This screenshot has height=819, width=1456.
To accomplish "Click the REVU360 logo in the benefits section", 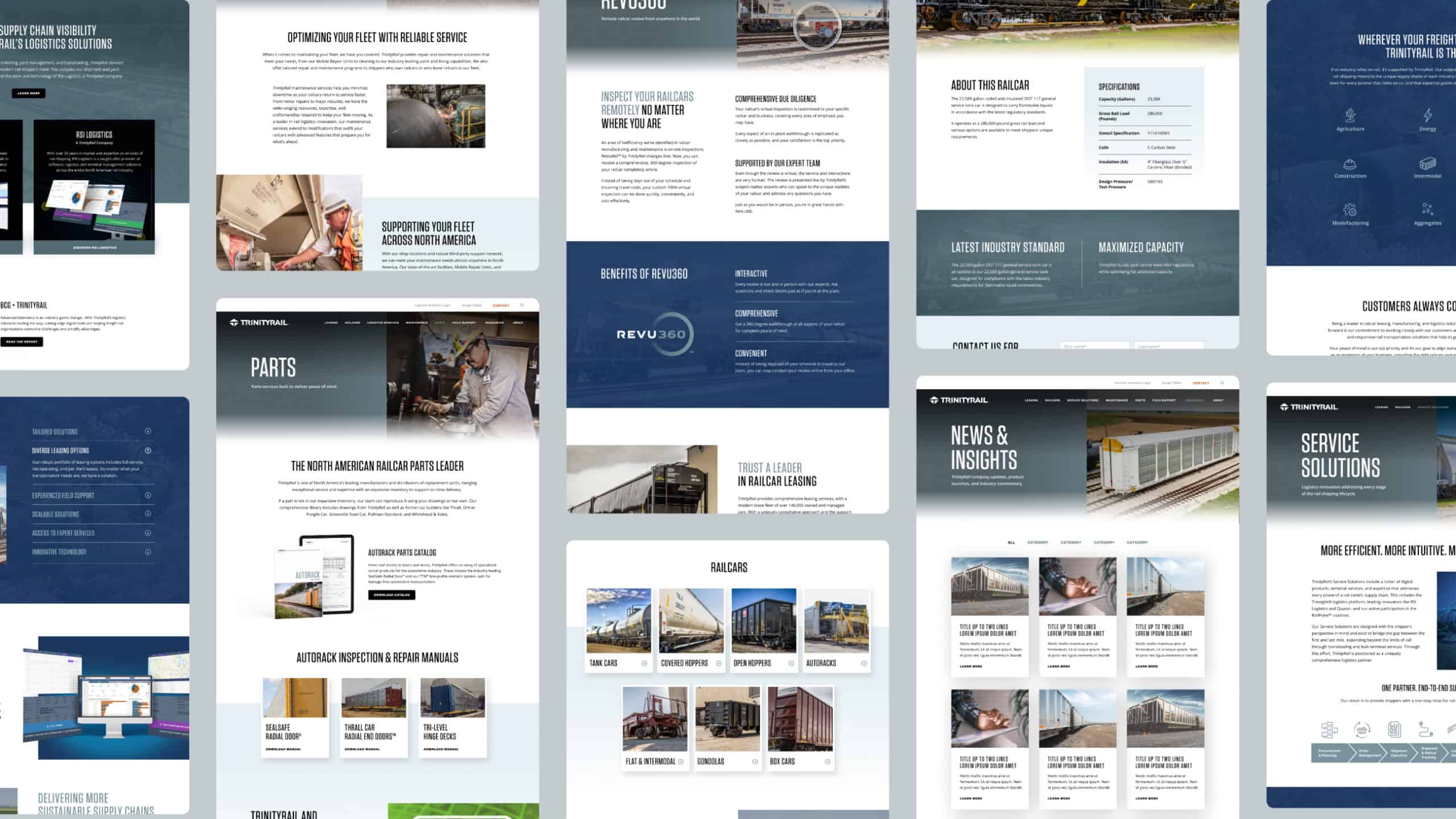I will [655, 334].
